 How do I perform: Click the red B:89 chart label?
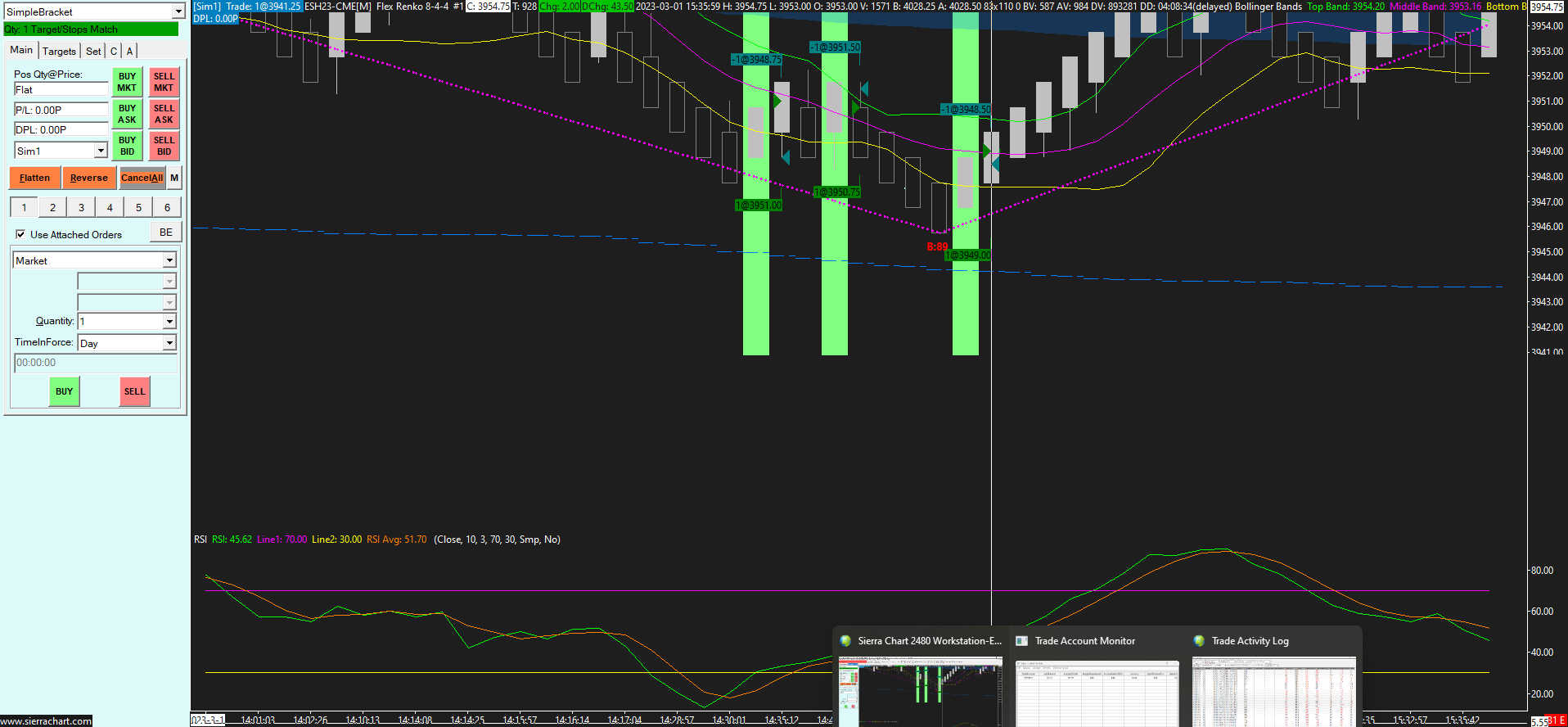coord(937,246)
